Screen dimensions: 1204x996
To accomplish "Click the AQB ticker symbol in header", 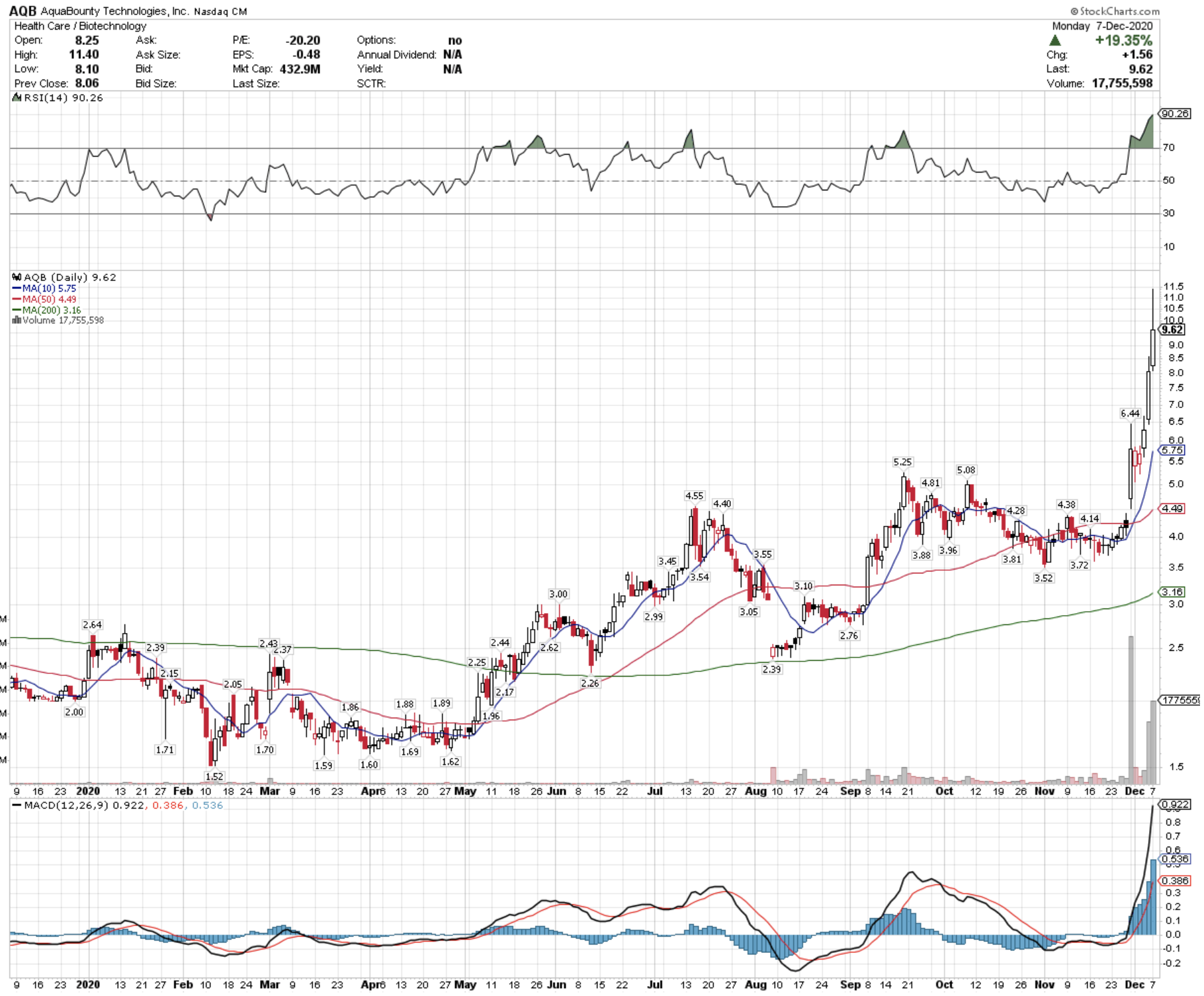I will click(23, 11).
